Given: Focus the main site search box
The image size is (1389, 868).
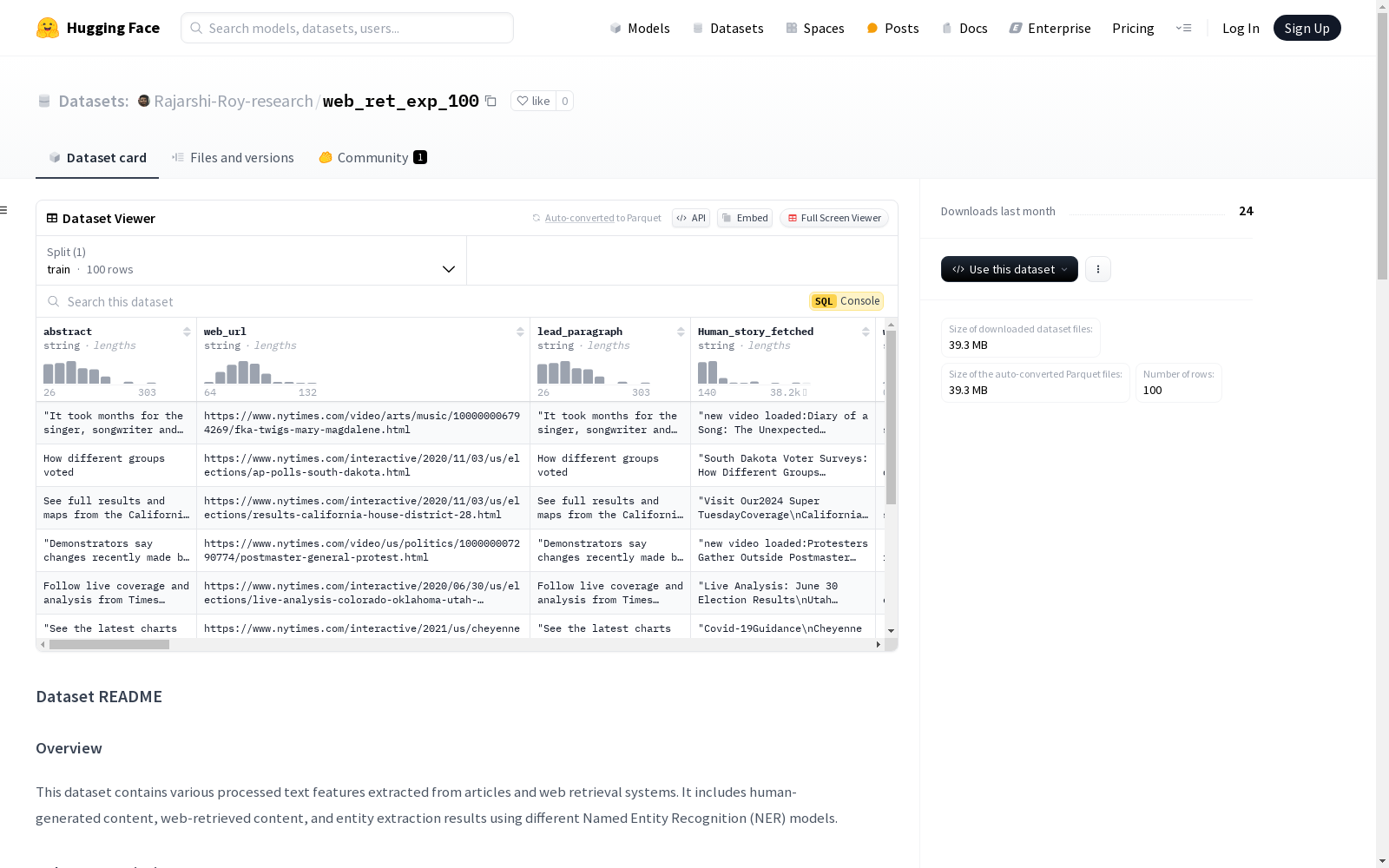Looking at the screenshot, I should click(x=347, y=28).
